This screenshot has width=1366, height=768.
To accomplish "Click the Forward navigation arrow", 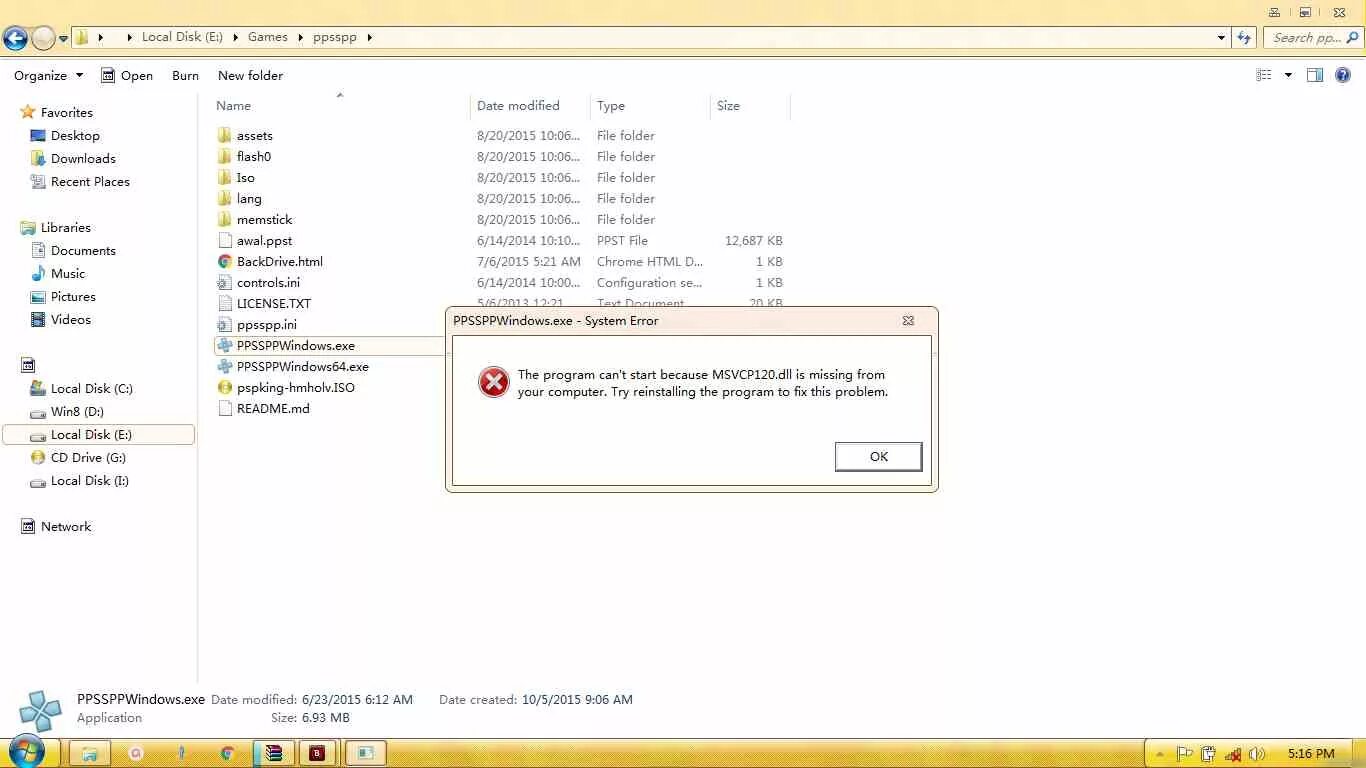I will tap(43, 38).
